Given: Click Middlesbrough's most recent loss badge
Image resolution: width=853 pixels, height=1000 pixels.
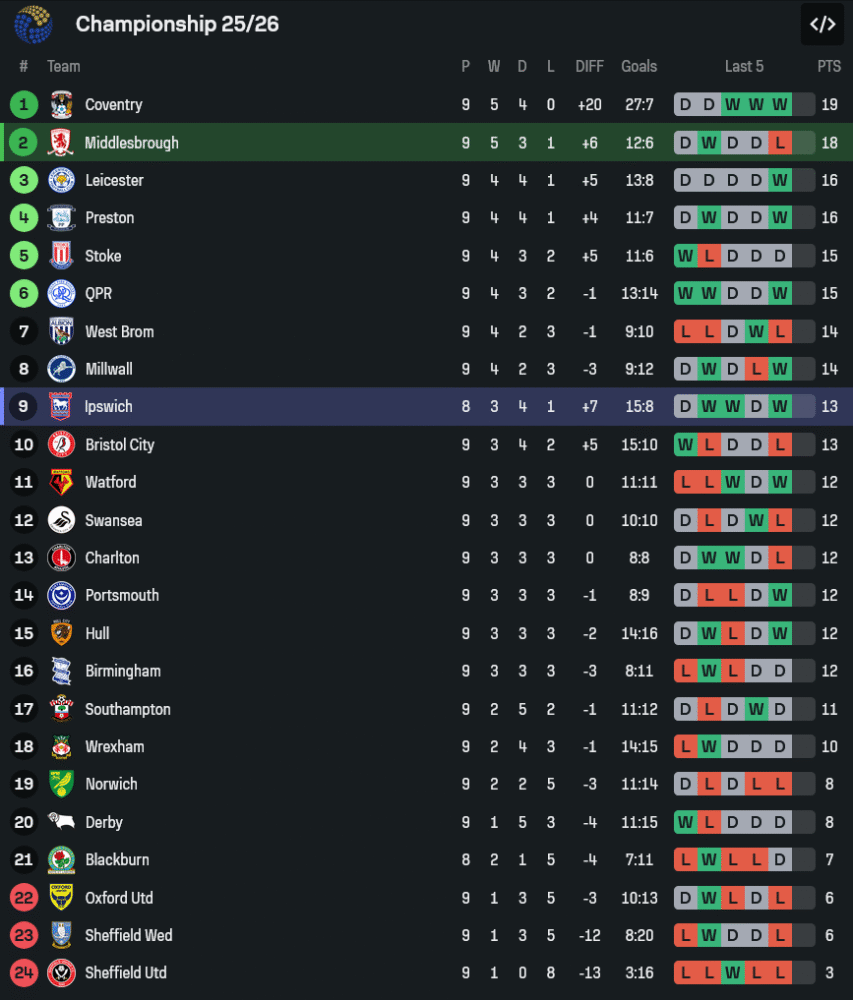Looking at the screenshot, I should pos(780,143).
